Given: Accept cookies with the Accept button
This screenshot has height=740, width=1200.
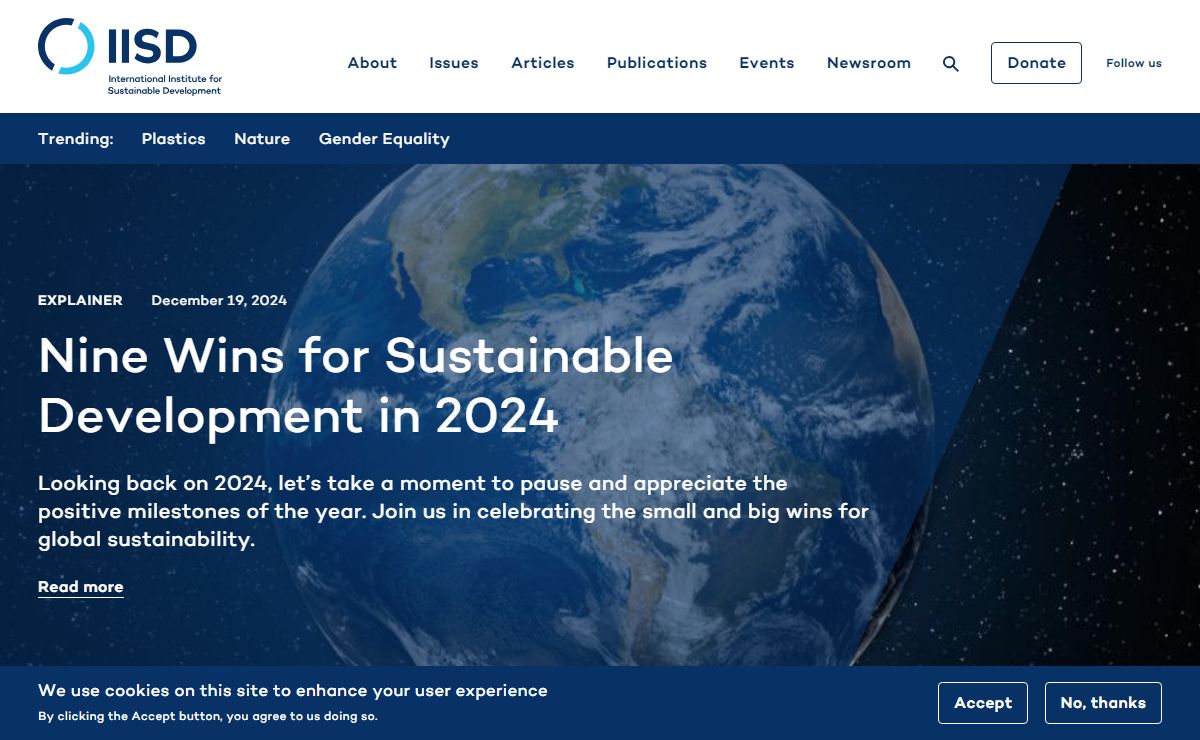Looking at the screenshot, I should pos(983,703).
